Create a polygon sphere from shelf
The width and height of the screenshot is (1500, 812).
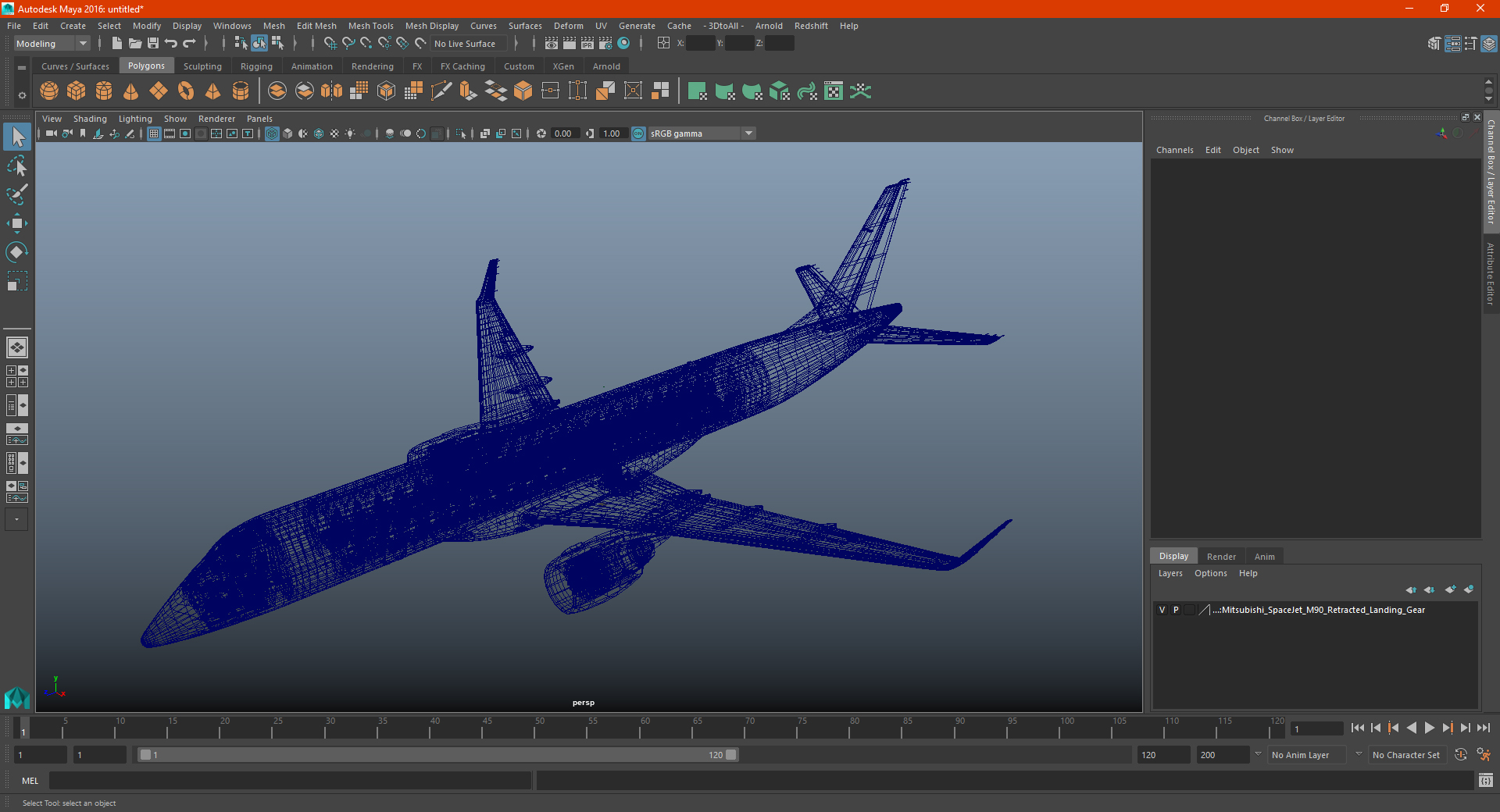(49, 91)
